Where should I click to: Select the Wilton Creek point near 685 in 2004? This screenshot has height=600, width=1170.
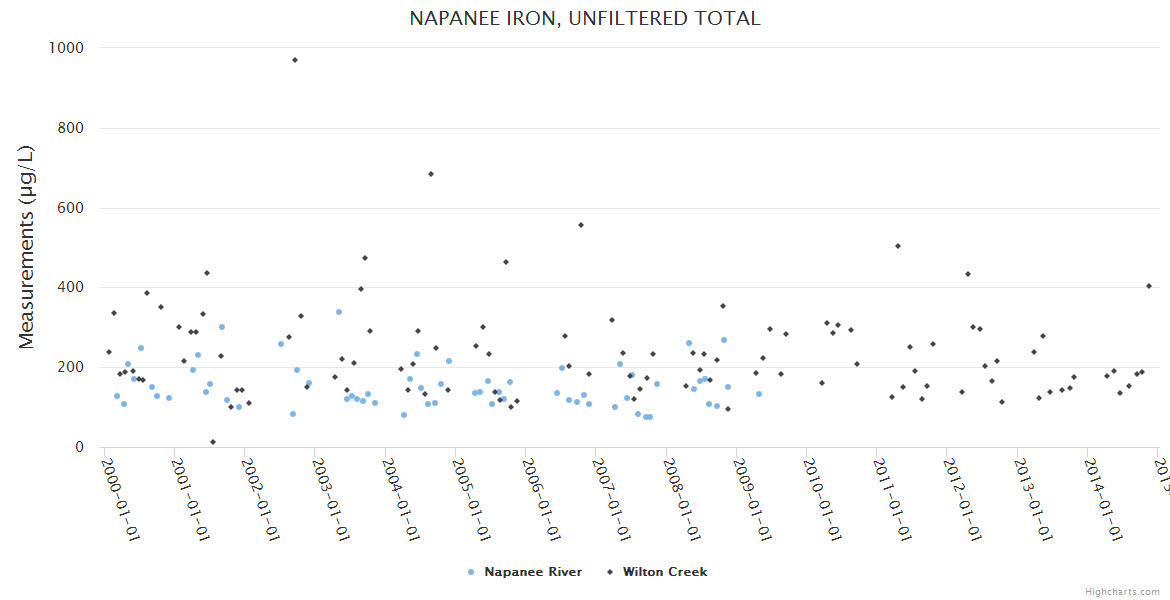[x=431, y=174]
